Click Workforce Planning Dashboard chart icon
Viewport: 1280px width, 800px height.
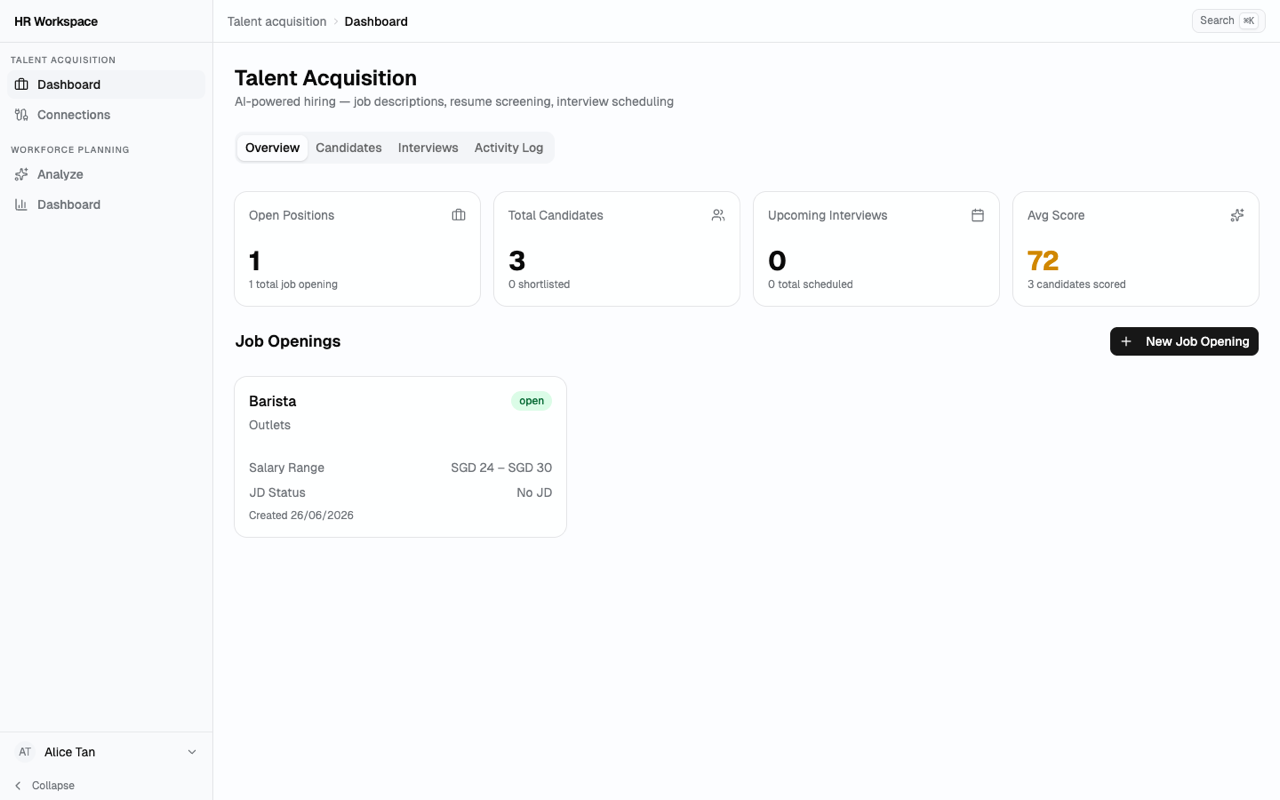click(x=21, y=204)
